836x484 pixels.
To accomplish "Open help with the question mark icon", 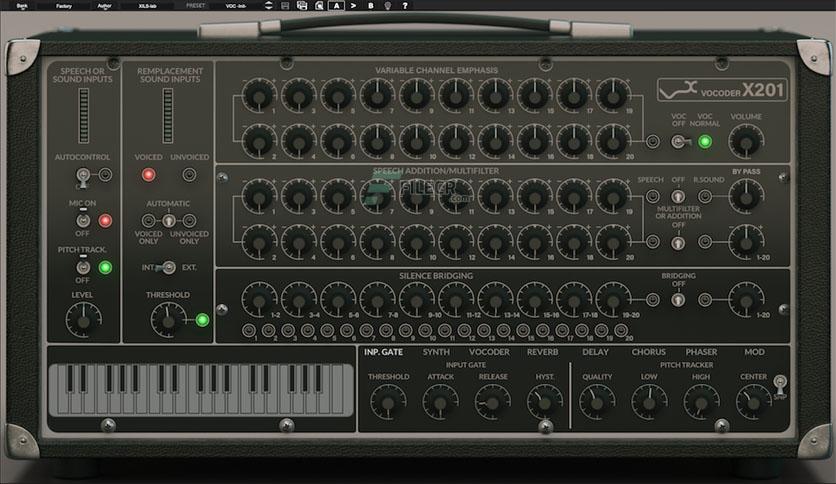I will coord(405,6).
